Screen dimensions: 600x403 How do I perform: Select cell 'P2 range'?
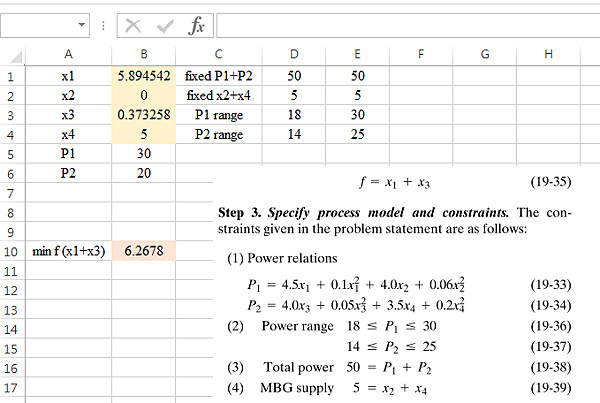(x=219, y=134)
